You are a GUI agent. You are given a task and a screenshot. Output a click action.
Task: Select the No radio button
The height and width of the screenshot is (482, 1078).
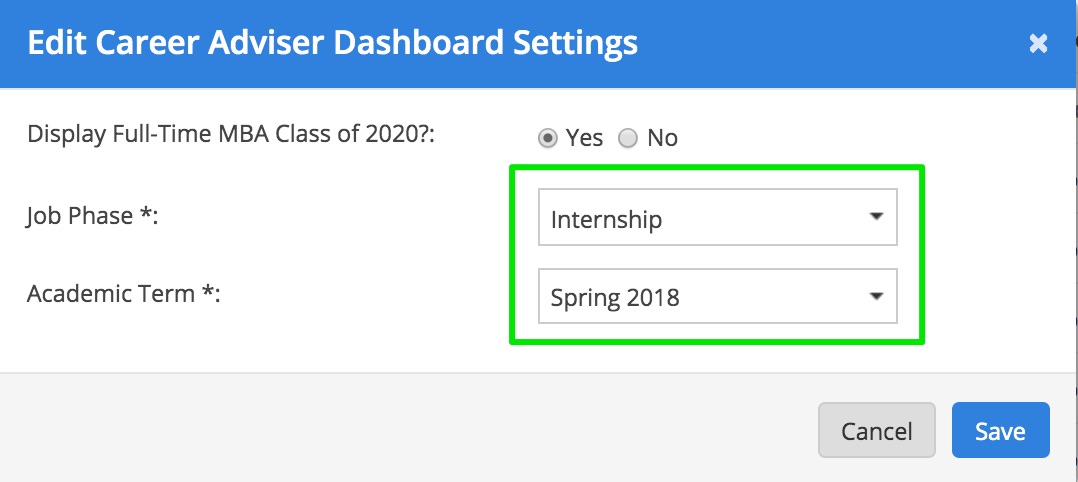point(628,138)
